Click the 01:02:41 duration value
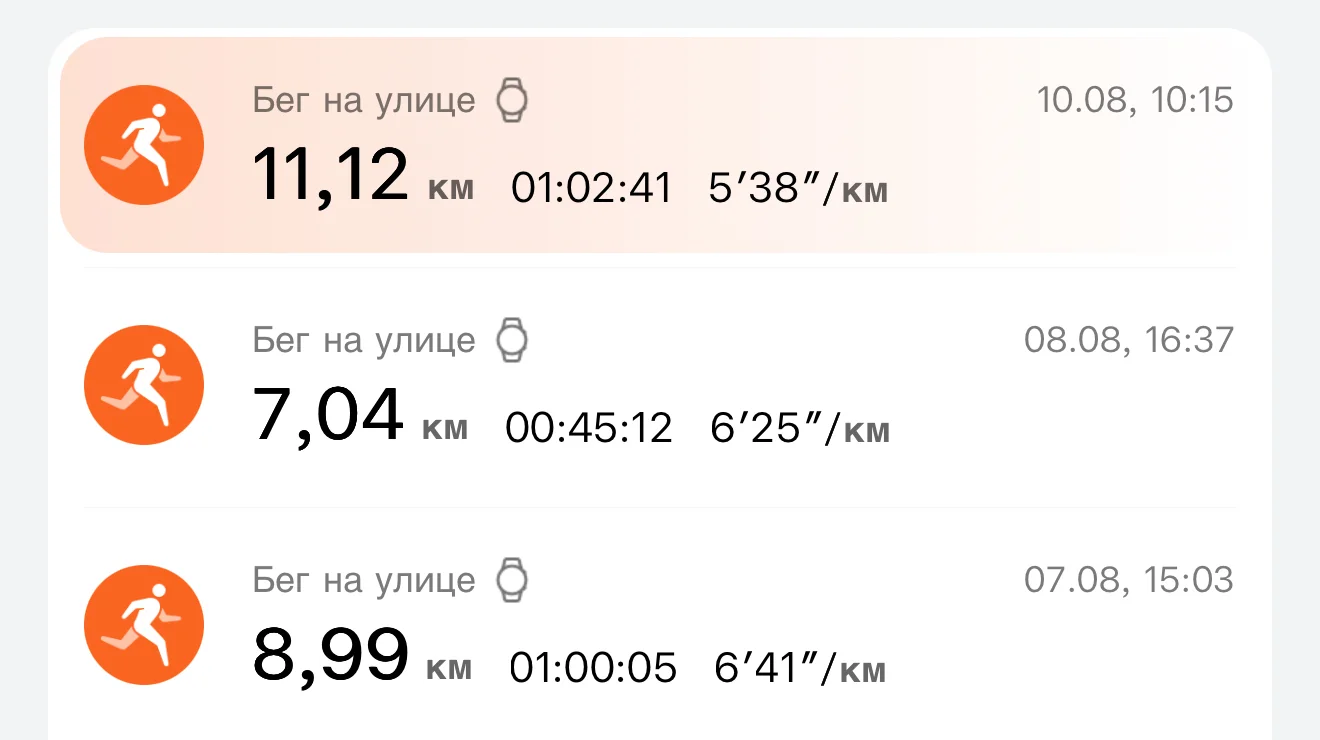This screenshot has width=1320, height=740. point(592,188)
